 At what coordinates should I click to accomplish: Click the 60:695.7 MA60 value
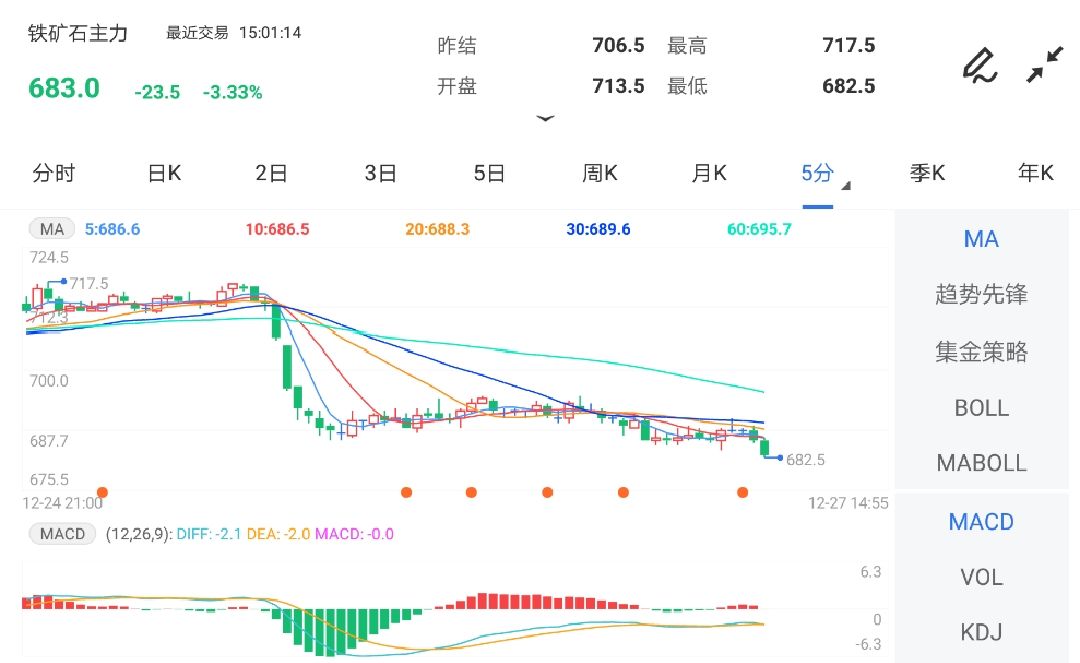click(760, 229)
